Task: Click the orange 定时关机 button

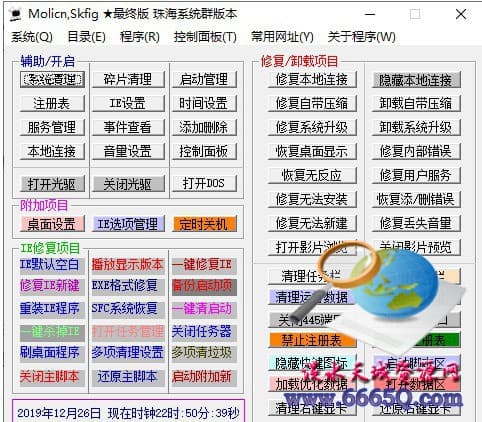Action: click(x=204, y=224)
